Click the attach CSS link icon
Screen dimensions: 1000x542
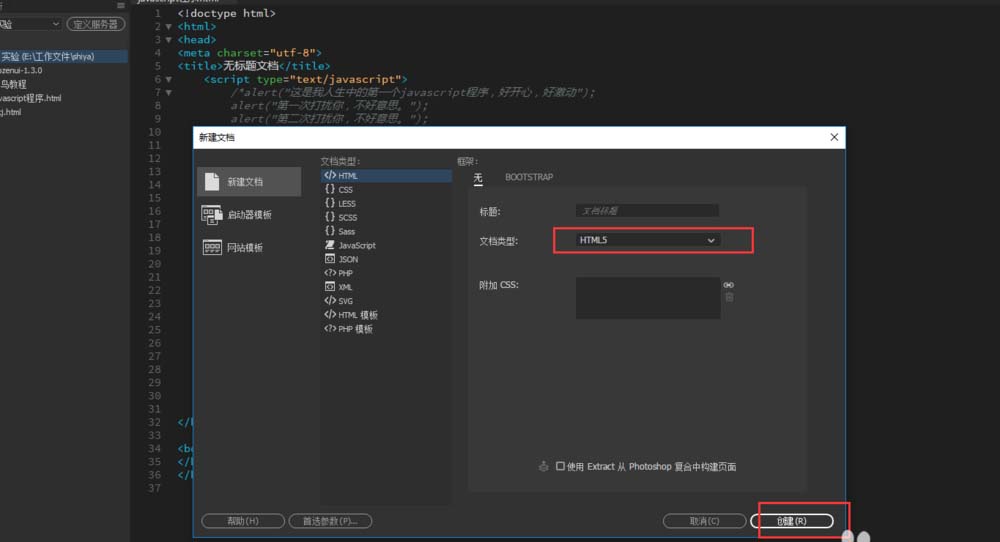(729, 285)
